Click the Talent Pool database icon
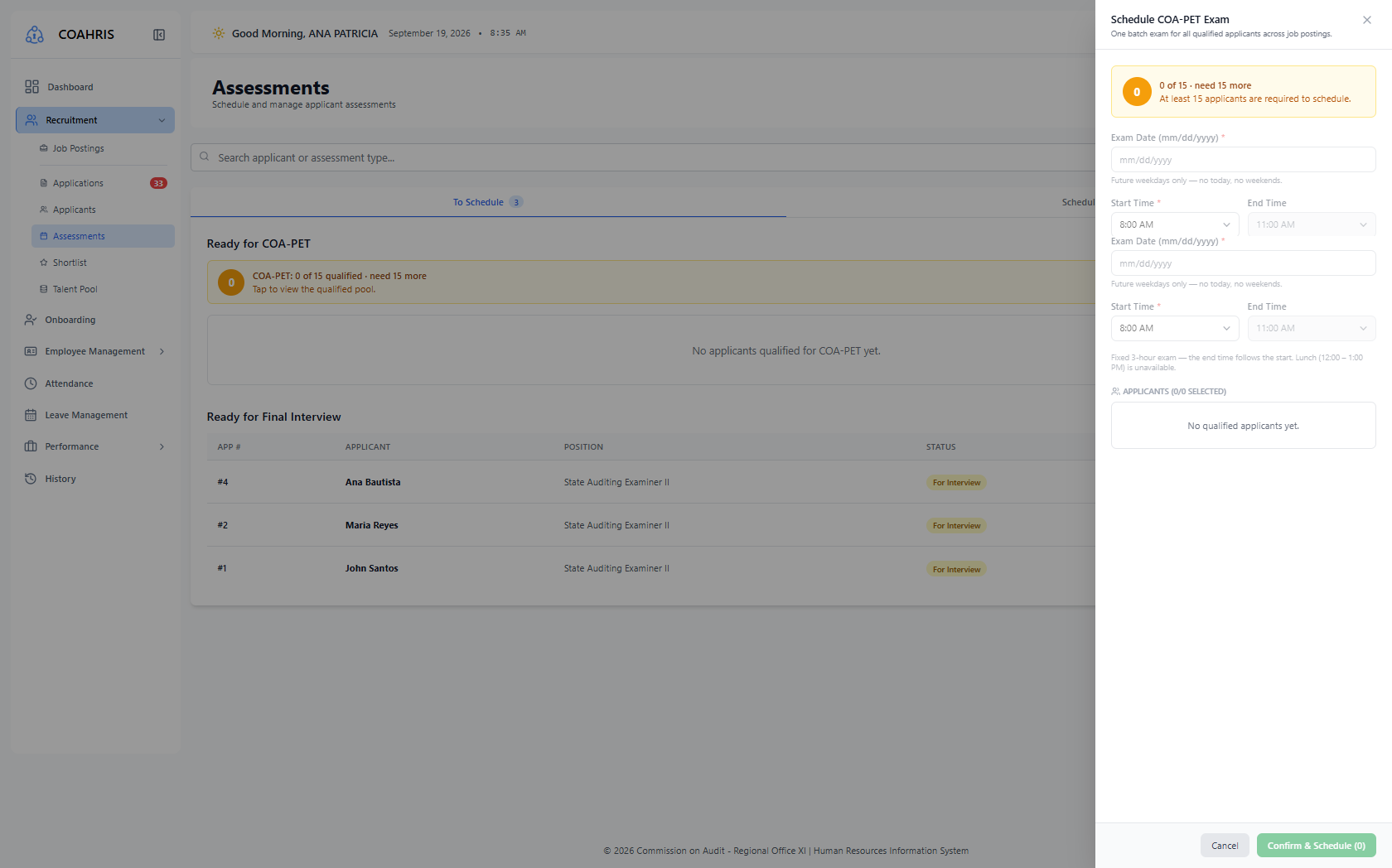 pos(44,289)
